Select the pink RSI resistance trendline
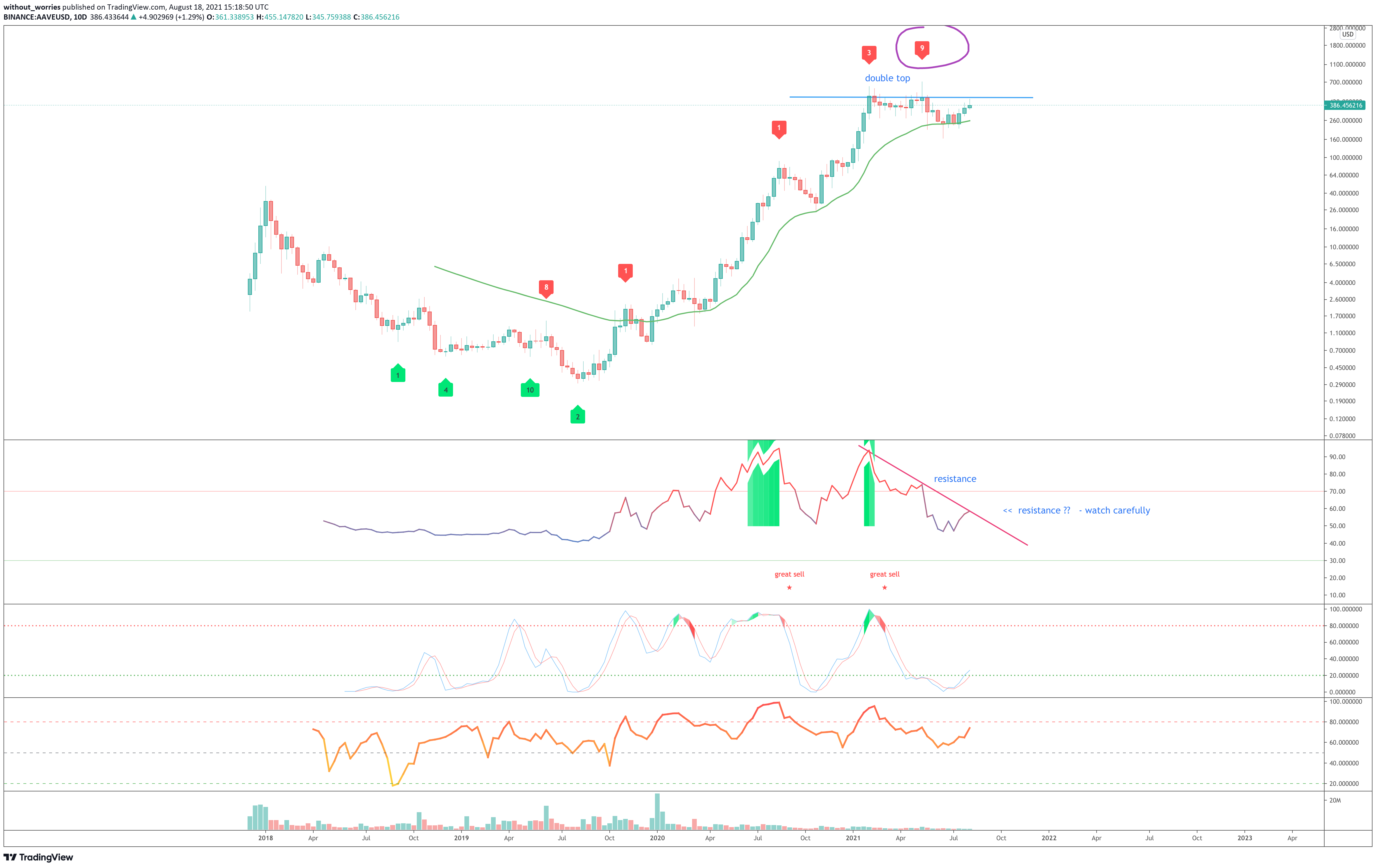The height and width of the screenshot is (868, 1376). point(943,495)
